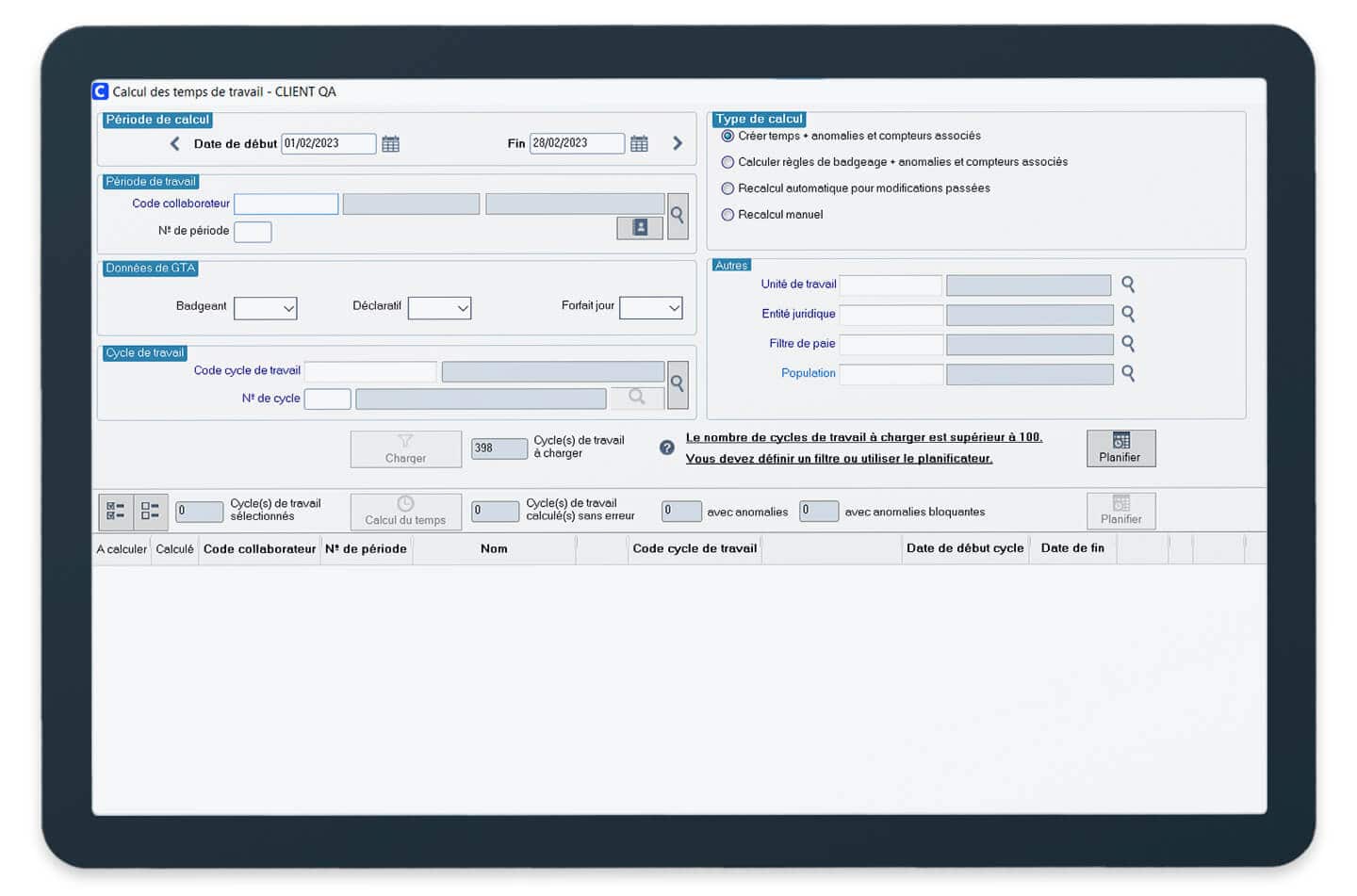1357x896 pixels.
Task: Go to previous calculation period arrow
Action: pyautogui.click(x=174, y=144)
